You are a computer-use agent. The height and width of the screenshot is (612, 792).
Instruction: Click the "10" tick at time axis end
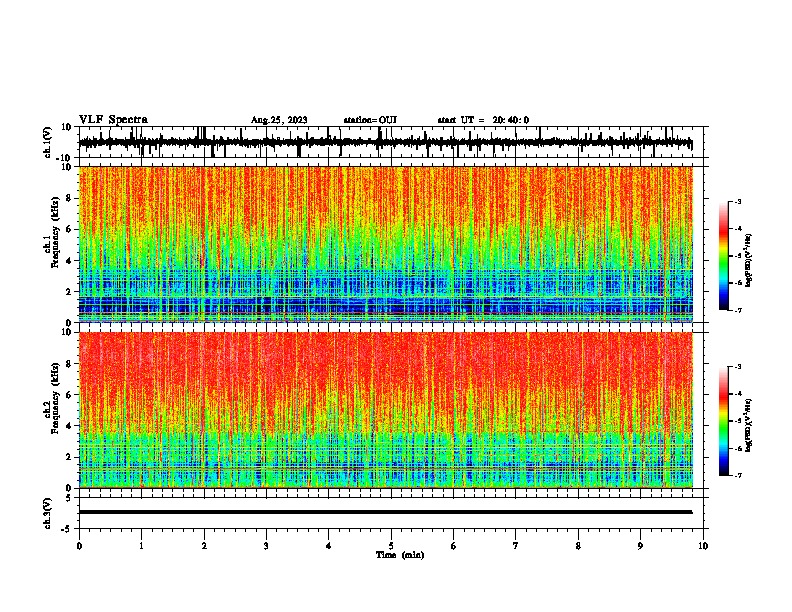[x=703, y=546]
